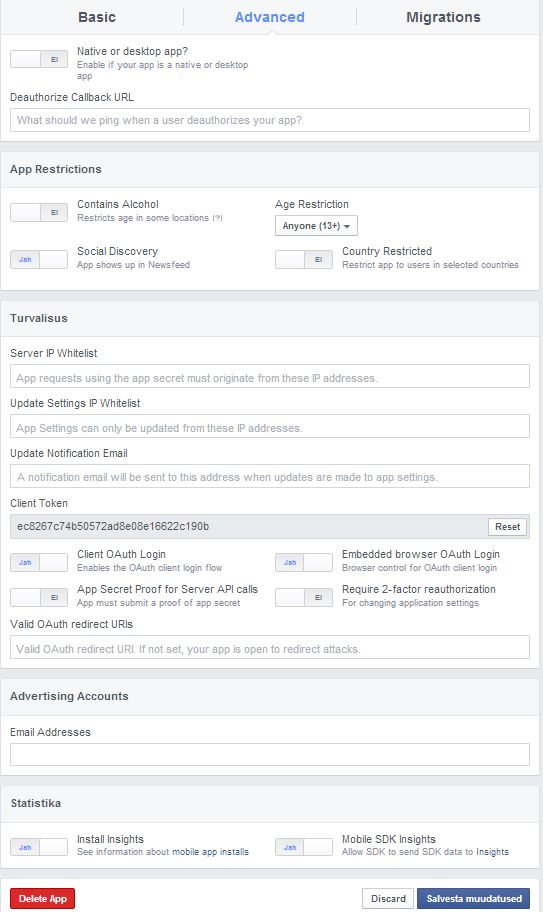The height and width of the screenshot is (912, 543).
Task: Click the Delete App button
Action: (42, 899)
